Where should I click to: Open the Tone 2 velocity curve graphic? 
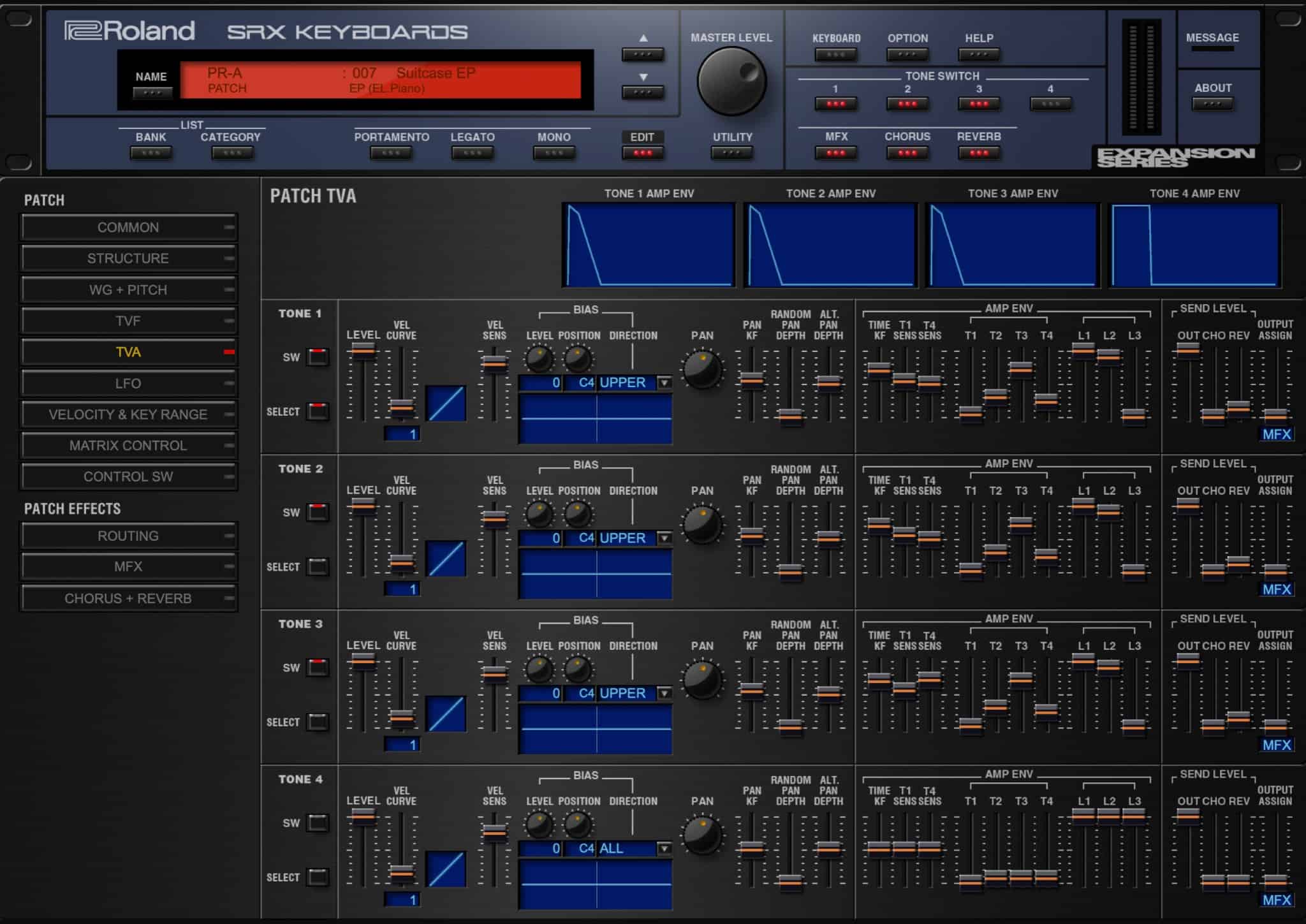(446, 559)
